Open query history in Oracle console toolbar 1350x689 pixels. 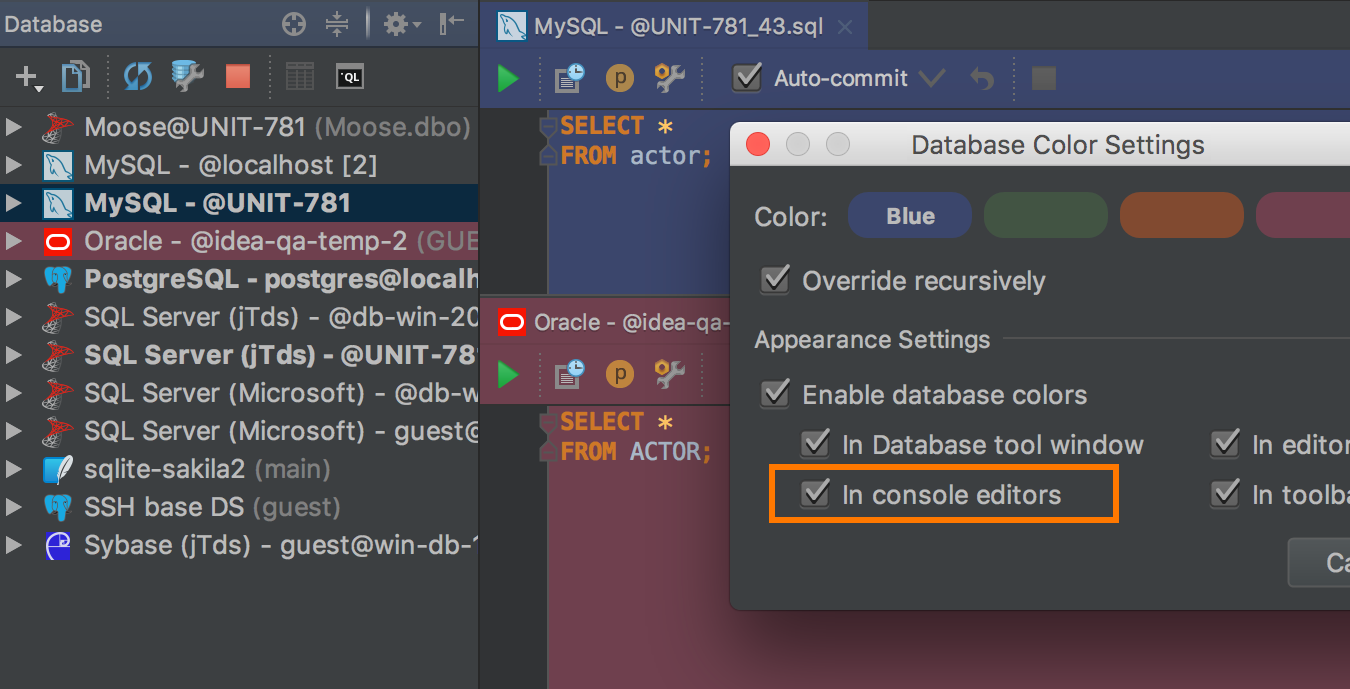click(x=570, y=374)
